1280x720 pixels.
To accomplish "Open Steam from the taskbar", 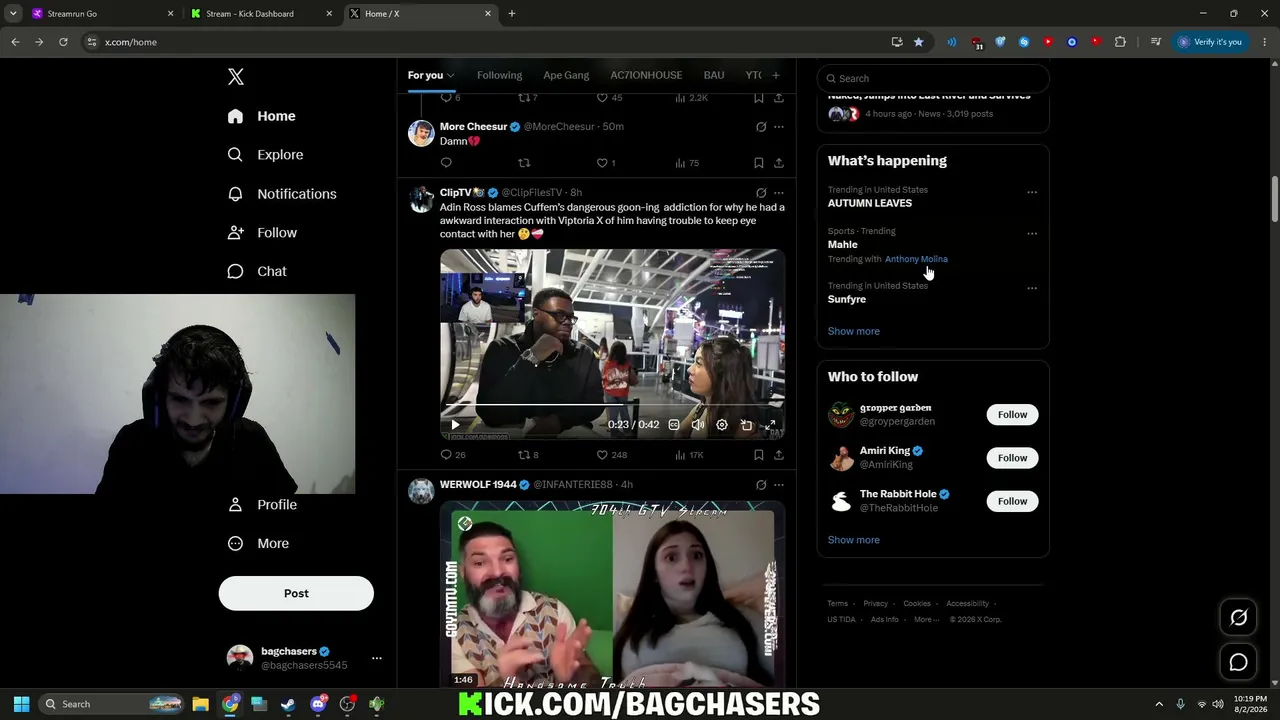I will (x=288, y=704).
